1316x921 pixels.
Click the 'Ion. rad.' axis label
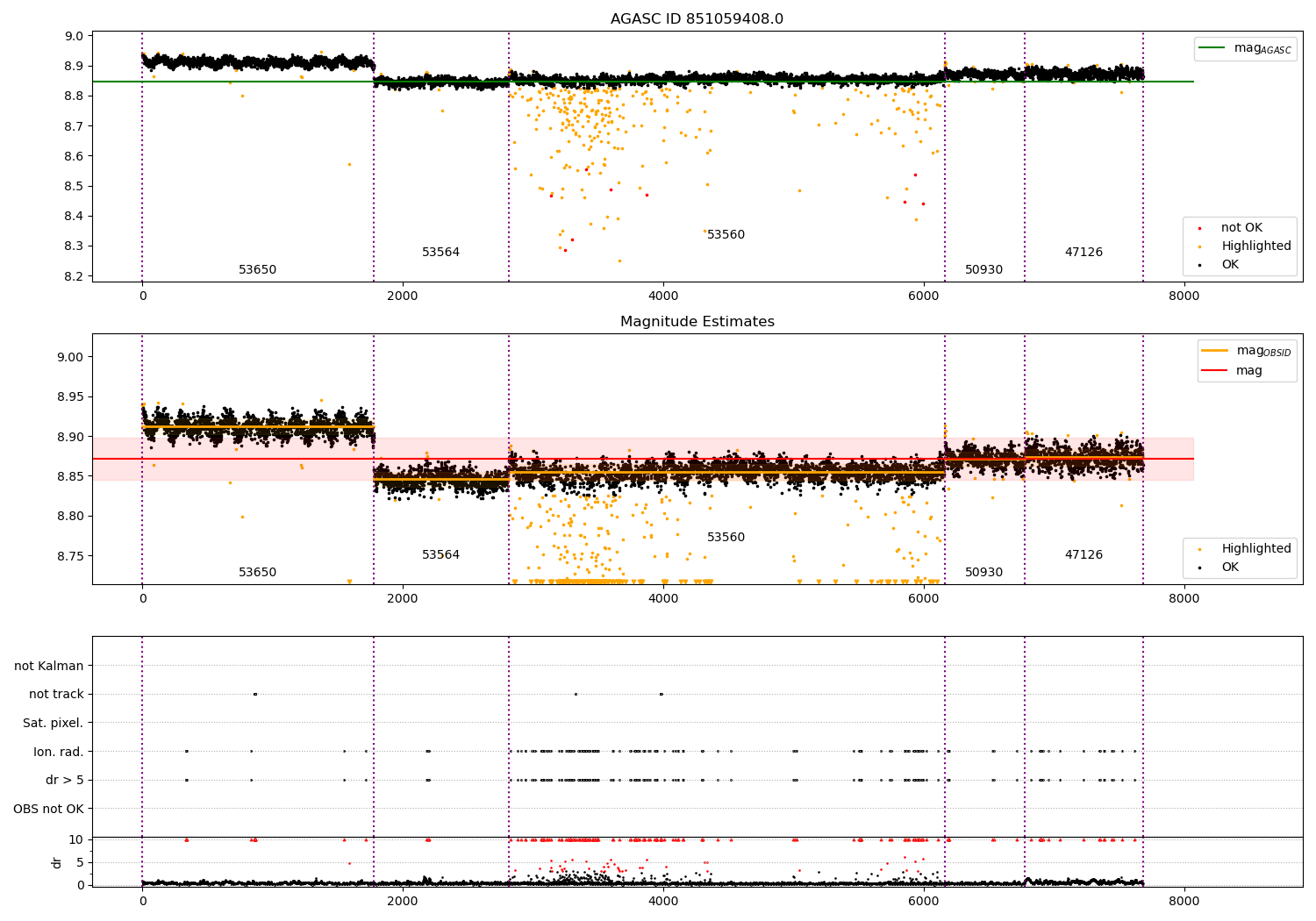pos(59,752)
